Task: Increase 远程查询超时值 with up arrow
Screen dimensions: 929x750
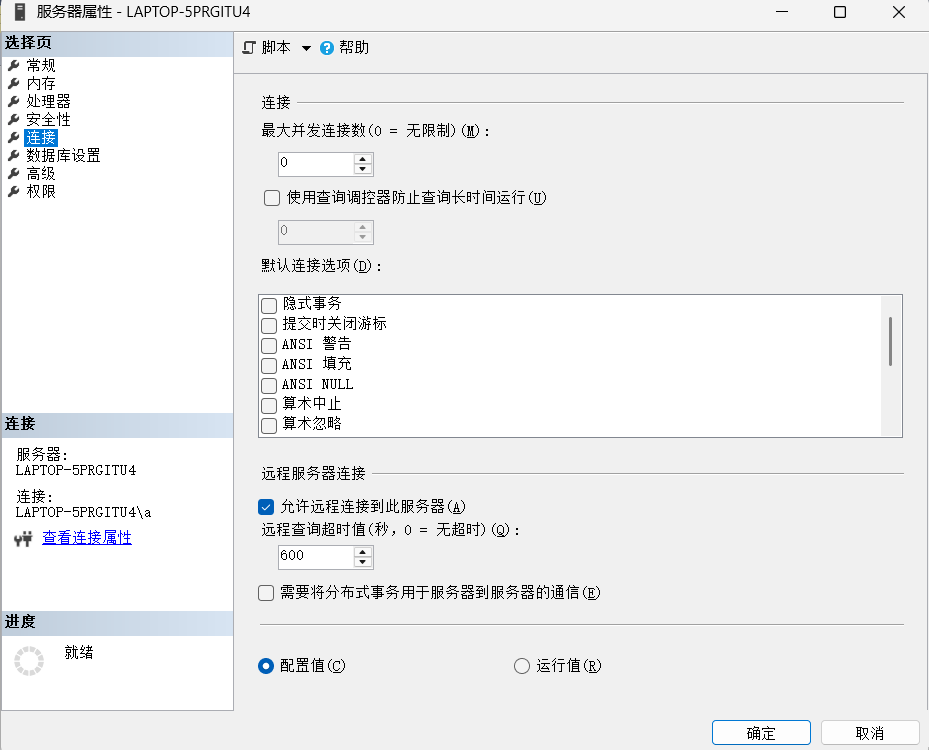Action: (x=363, y=552)
